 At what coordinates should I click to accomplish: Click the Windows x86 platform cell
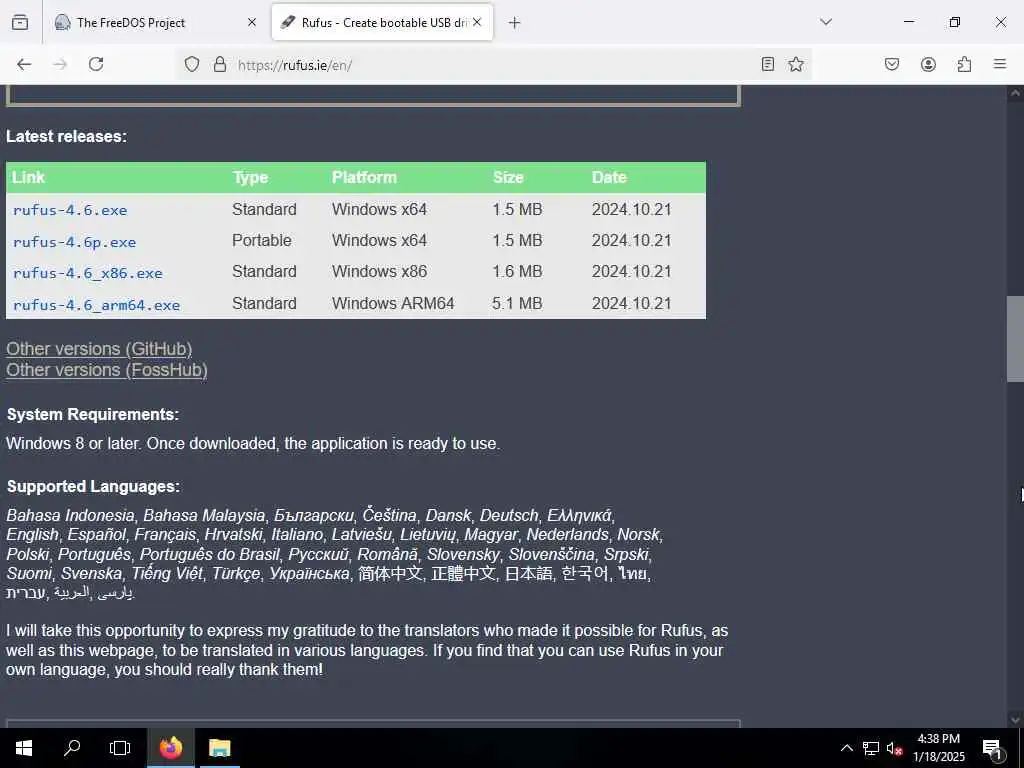[379, 272]
